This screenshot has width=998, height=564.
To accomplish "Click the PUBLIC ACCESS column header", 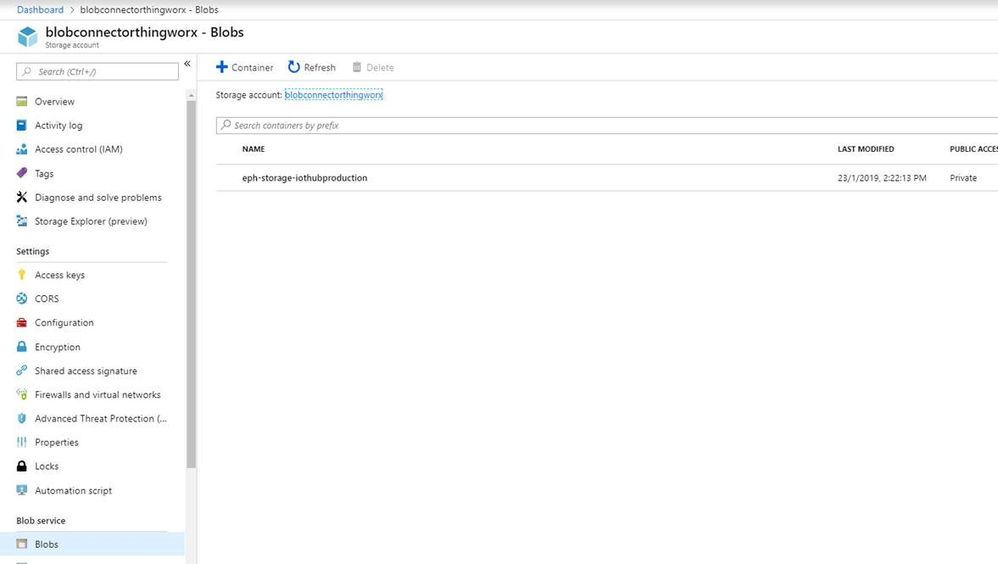I will pyautogui.click(x=974, y=149).
